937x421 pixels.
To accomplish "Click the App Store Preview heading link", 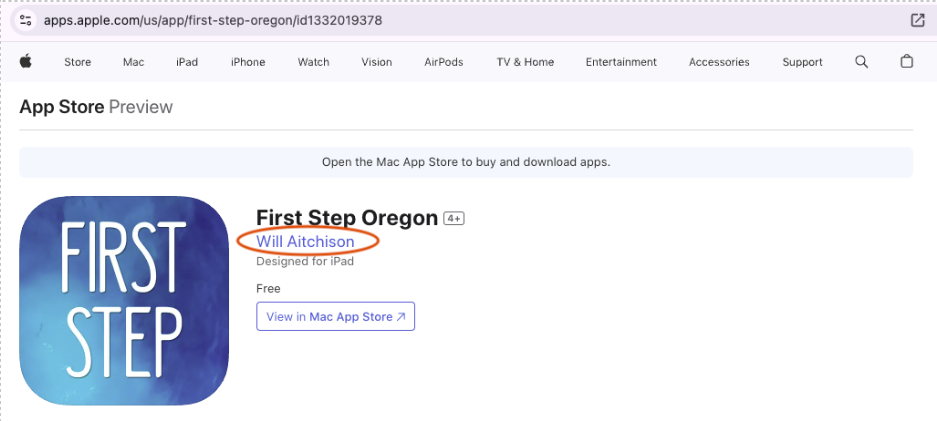I will coord(96,107).
